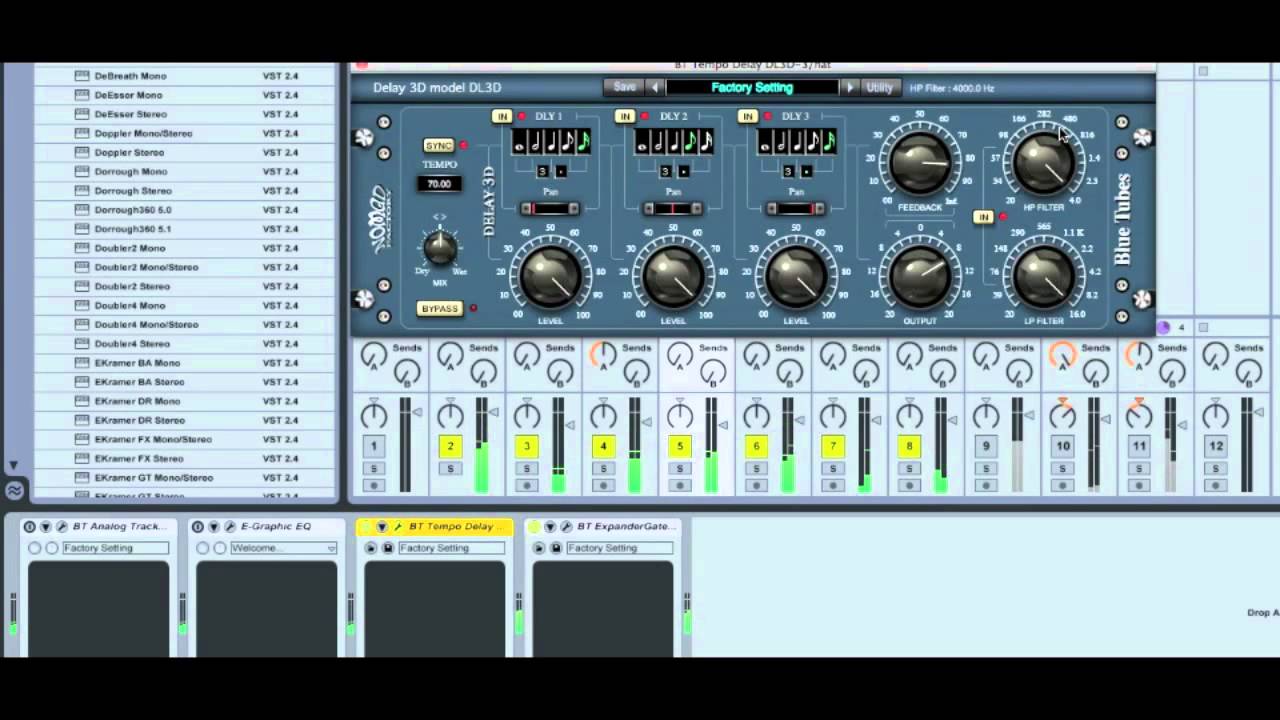Click BT Tempo Delay save preset icon

click(x=387, y=548)
